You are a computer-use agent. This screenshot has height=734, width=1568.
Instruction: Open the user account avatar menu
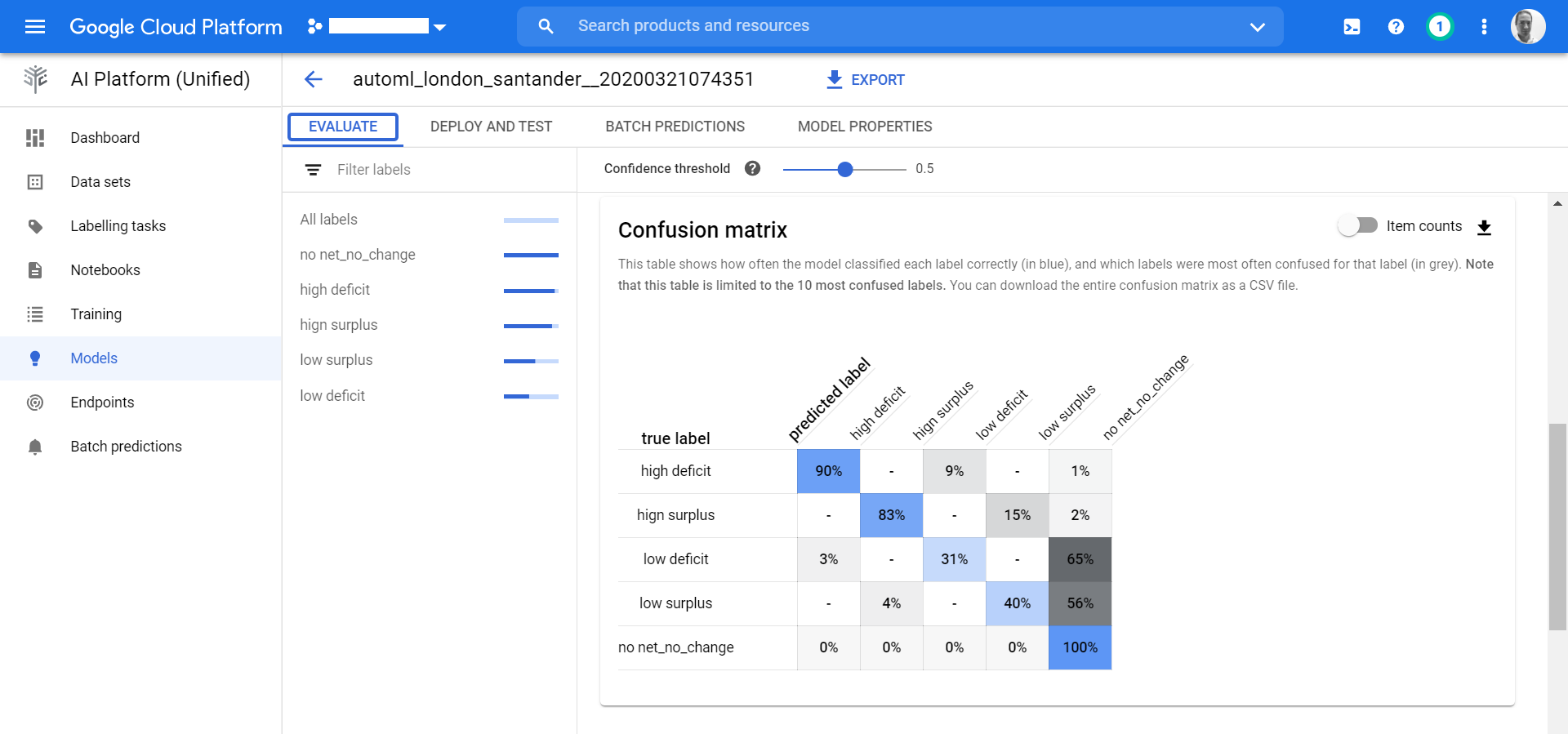point(1527,27)
